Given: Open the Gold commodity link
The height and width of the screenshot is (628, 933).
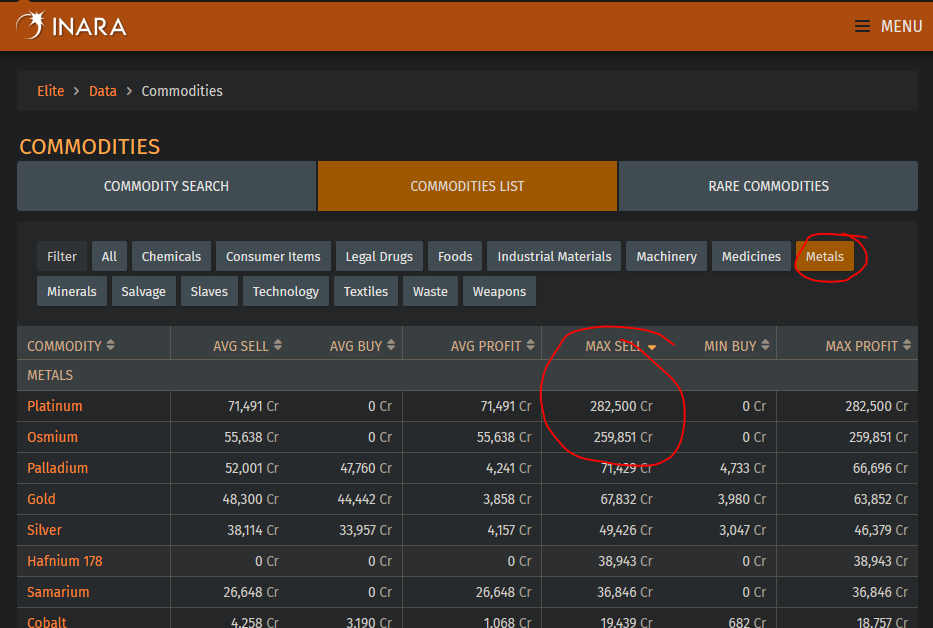Looking at the screenshot, I should [x=41, y=499].
